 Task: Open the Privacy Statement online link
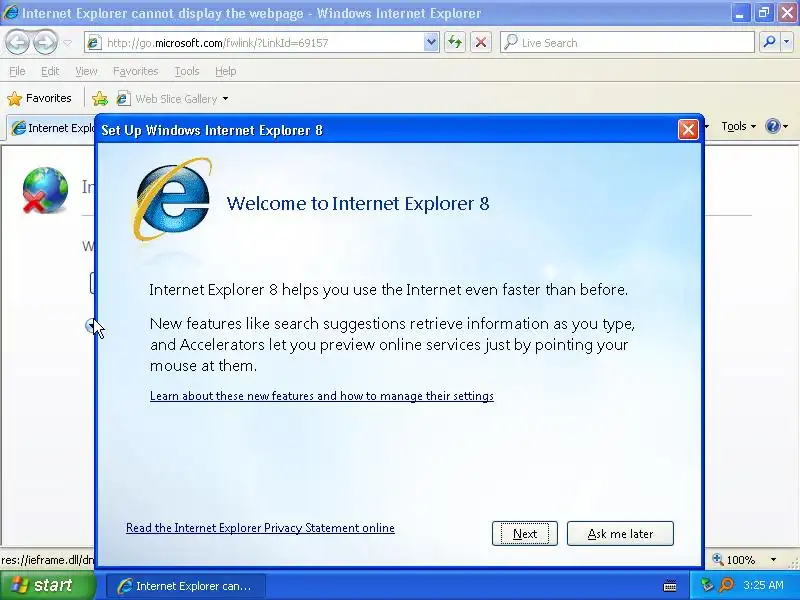[260, 528]
